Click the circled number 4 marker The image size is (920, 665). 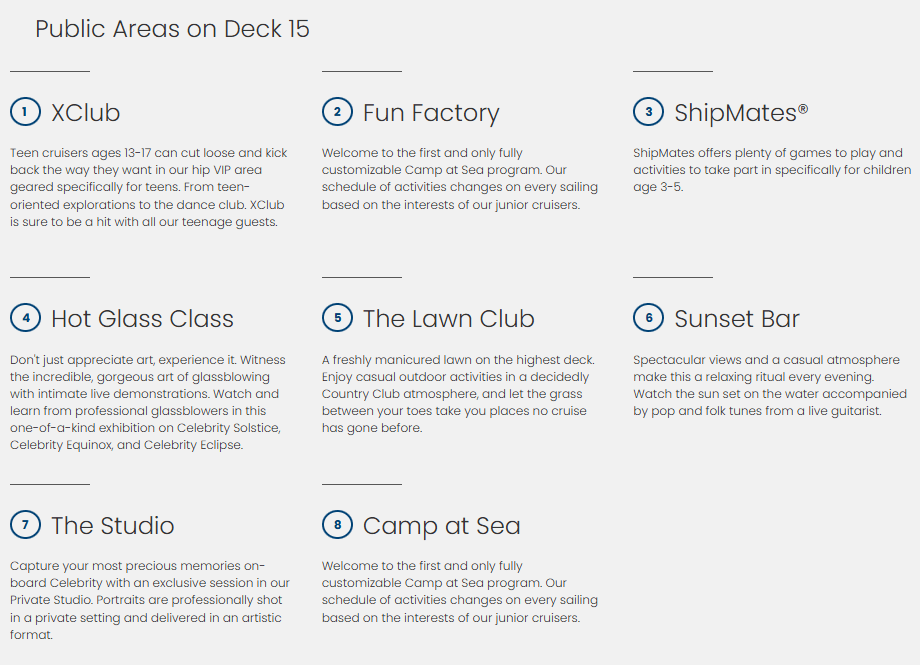(25, 318)
